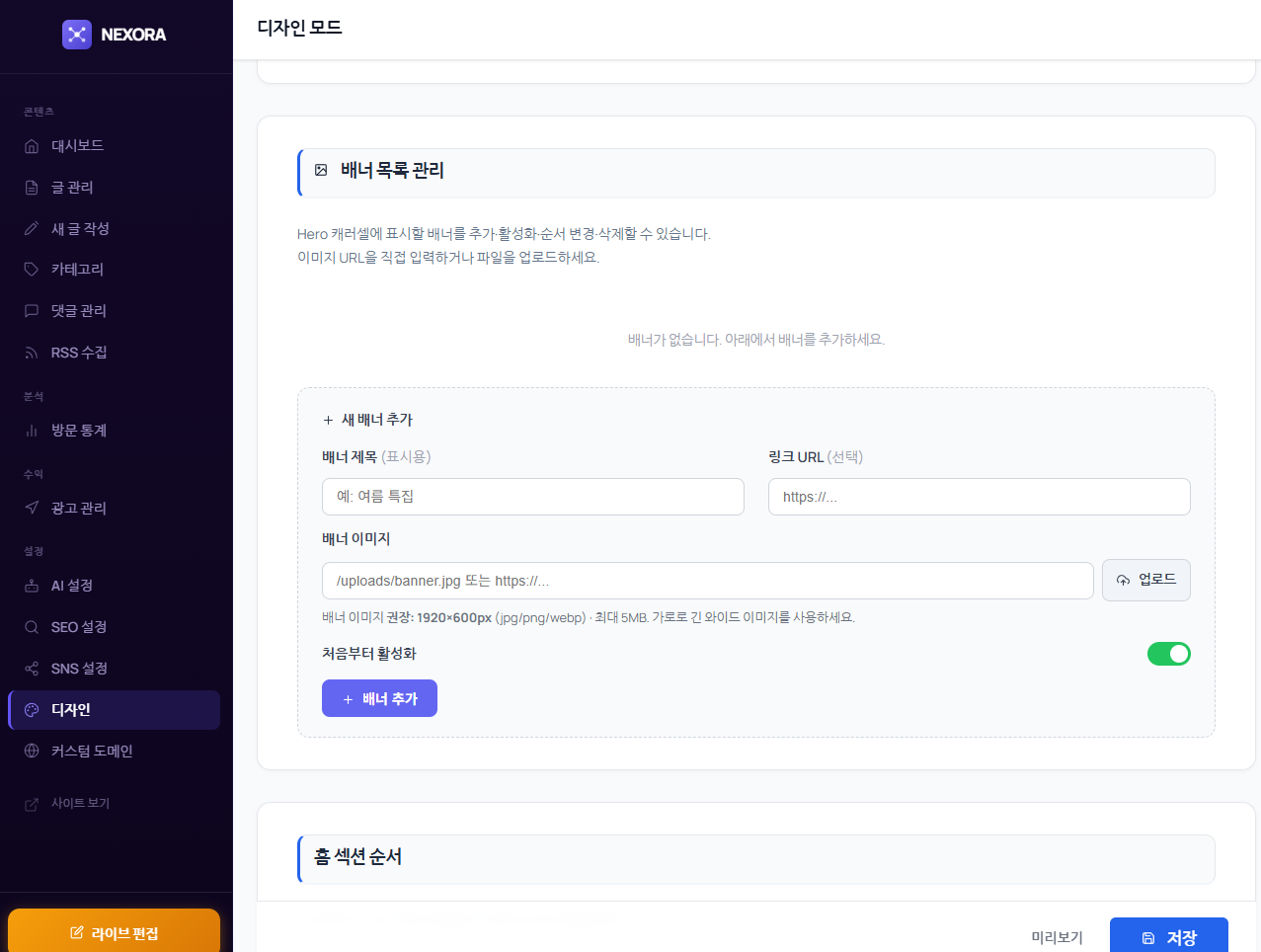Screen dimensions: 1261x952
Task: Click the AI 설정 robot icon
Action: (32, 586)
